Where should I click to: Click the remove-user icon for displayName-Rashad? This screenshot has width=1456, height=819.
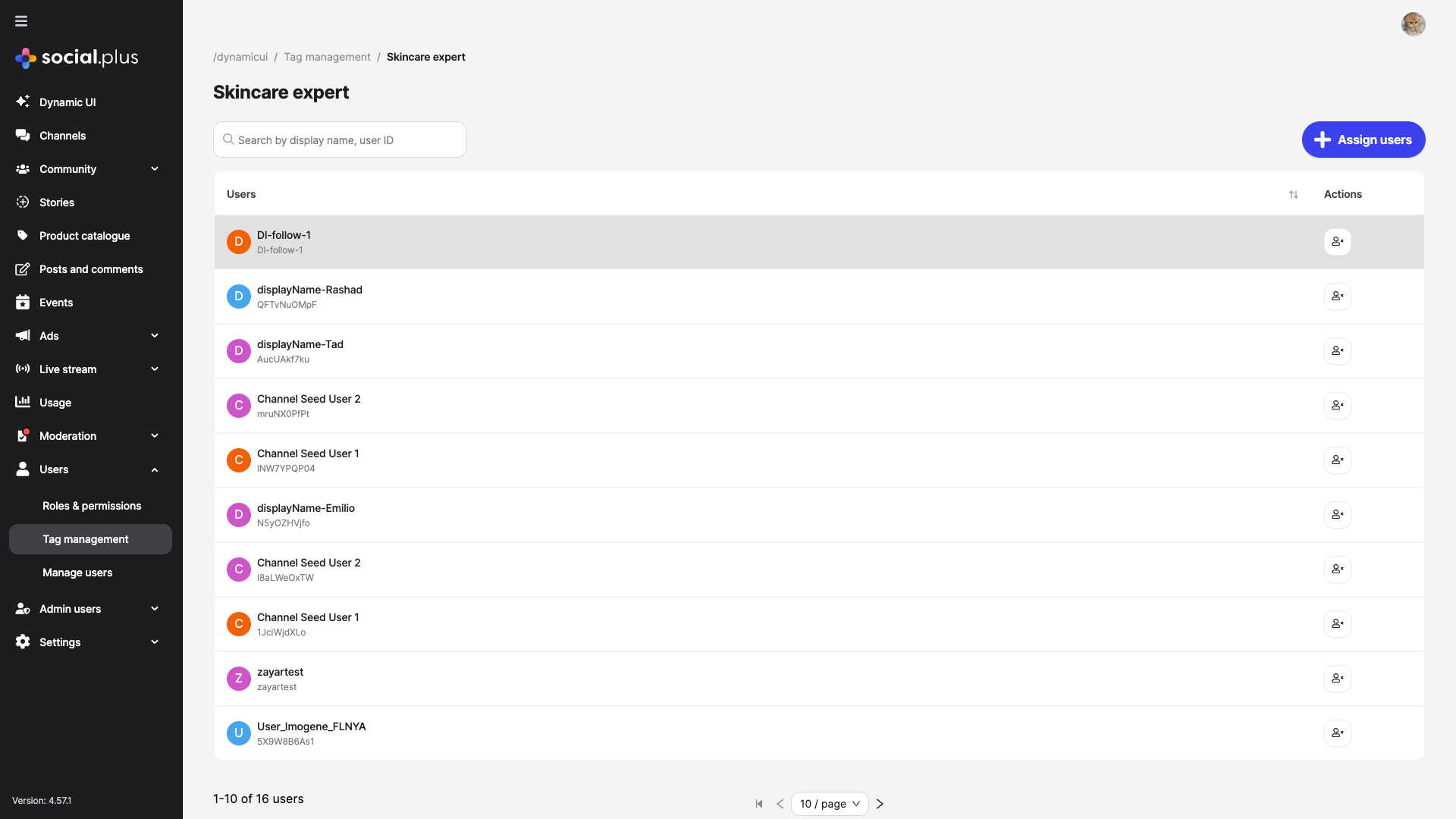1337,297
